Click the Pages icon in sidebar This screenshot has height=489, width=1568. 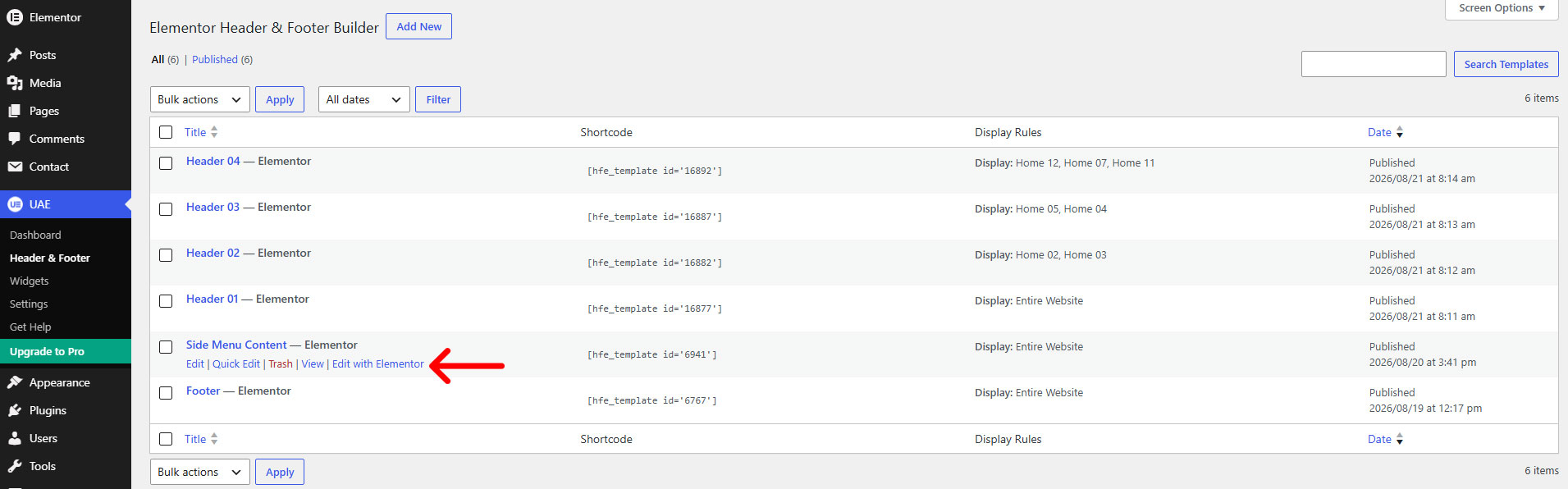point(15,111)
